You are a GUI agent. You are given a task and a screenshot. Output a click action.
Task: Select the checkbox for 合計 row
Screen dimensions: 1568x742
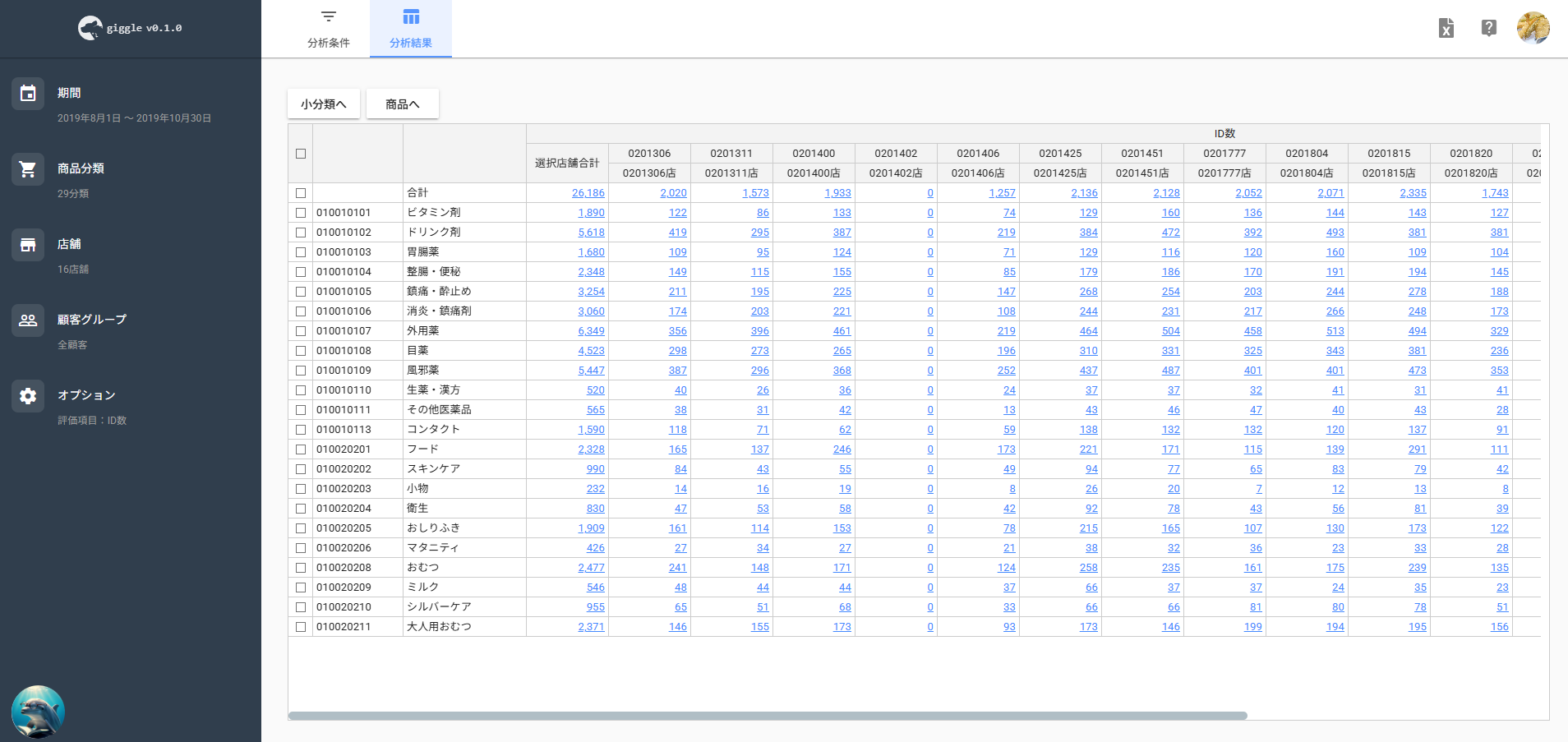click(301, 193)
